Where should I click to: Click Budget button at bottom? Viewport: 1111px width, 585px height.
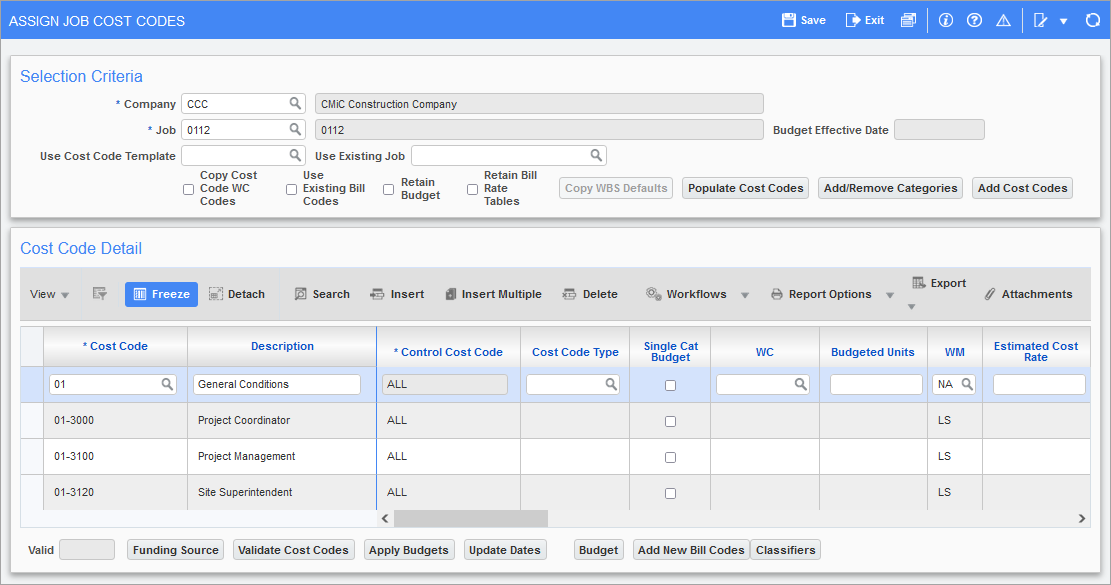point(599,550)
